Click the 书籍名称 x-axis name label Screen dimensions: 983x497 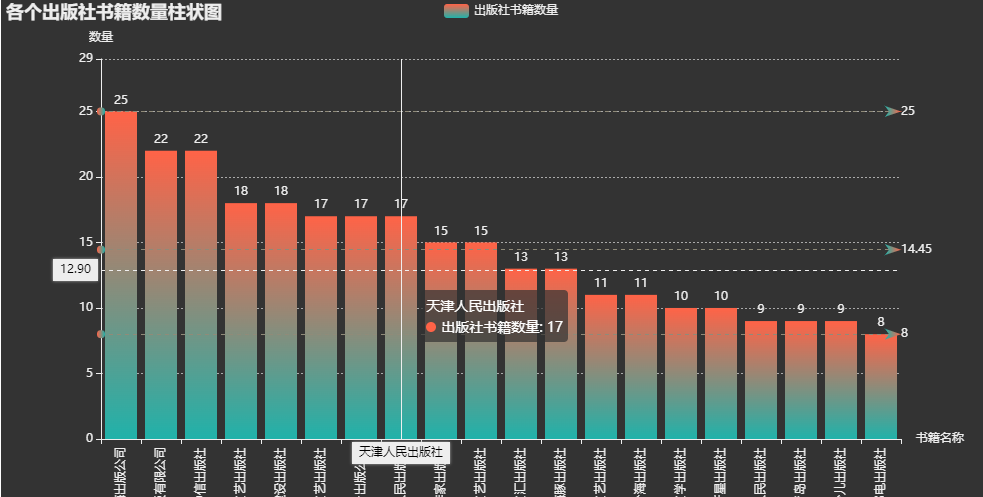[939, 438]
